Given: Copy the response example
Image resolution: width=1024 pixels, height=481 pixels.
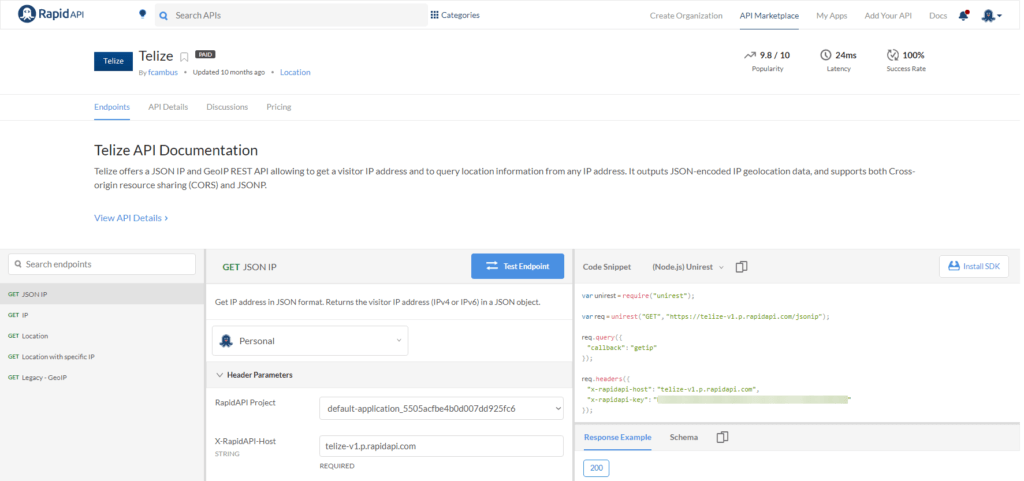Looking at the screenshot, I should [722, 437].
